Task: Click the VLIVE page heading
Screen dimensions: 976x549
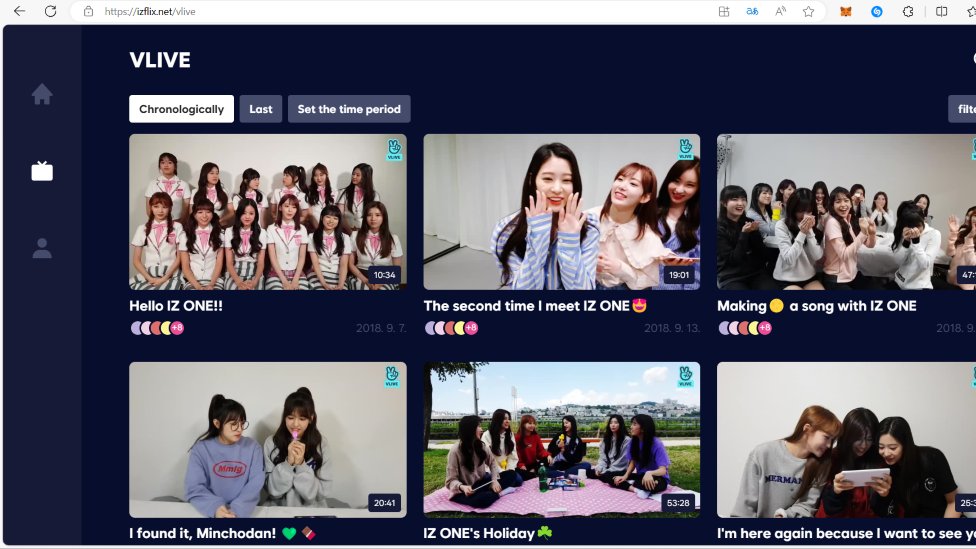Action: (160, 60)
